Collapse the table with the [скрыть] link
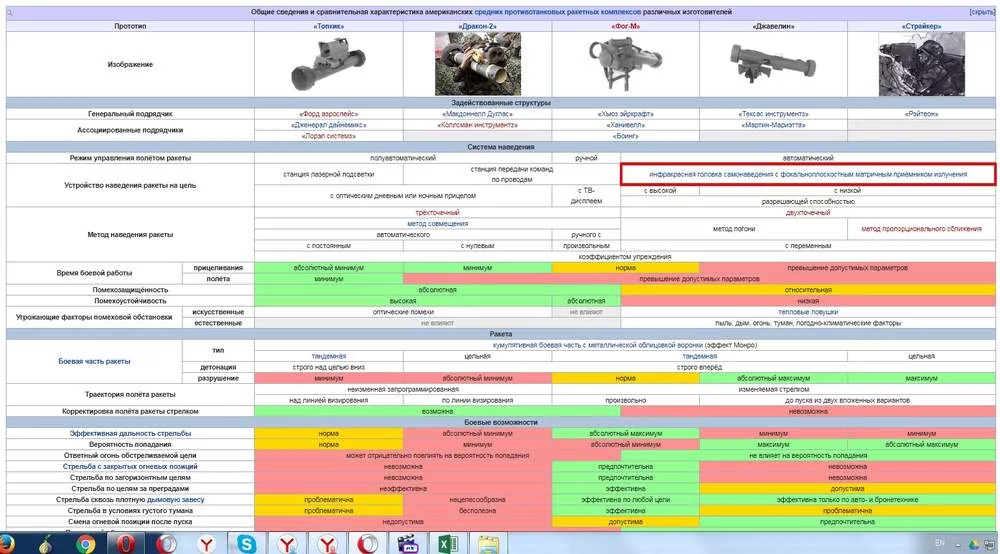 click(981, 12)
